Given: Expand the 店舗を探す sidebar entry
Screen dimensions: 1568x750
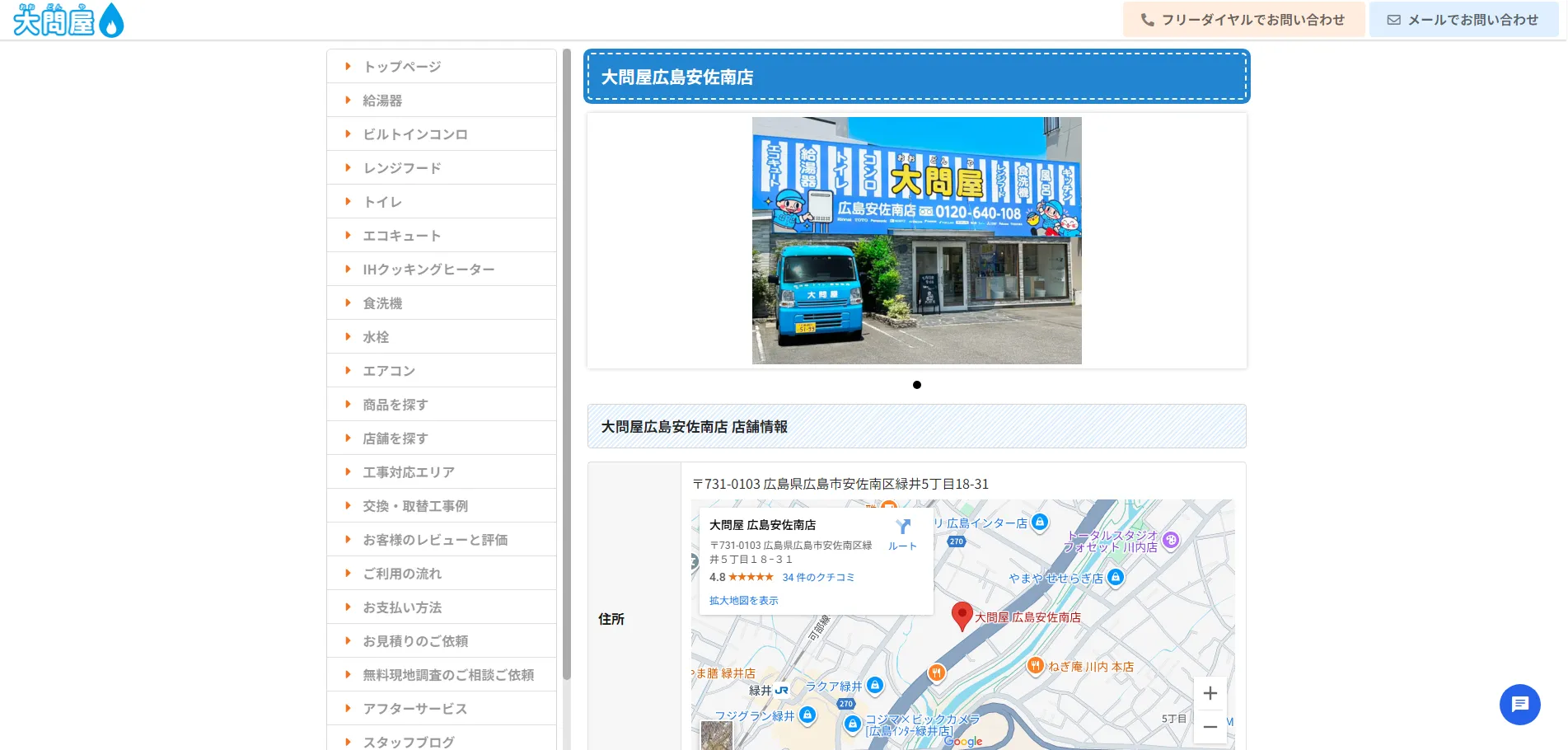Looking at the screenshot, I should pos(395,438).
